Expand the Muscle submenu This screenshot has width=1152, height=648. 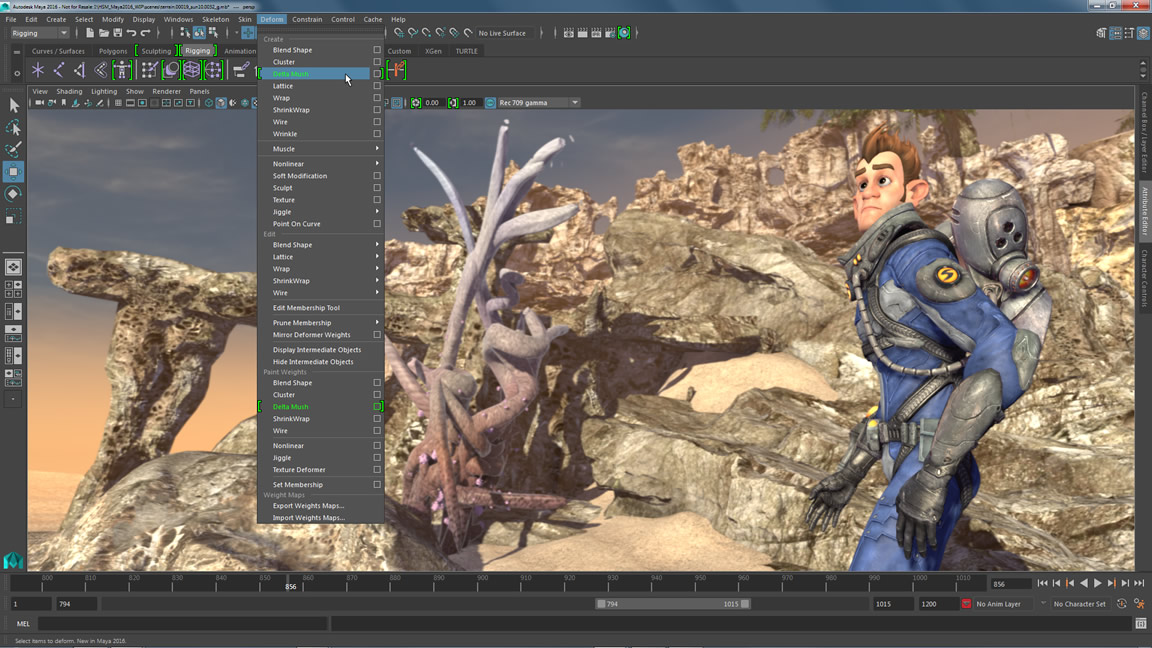[321, 149]
